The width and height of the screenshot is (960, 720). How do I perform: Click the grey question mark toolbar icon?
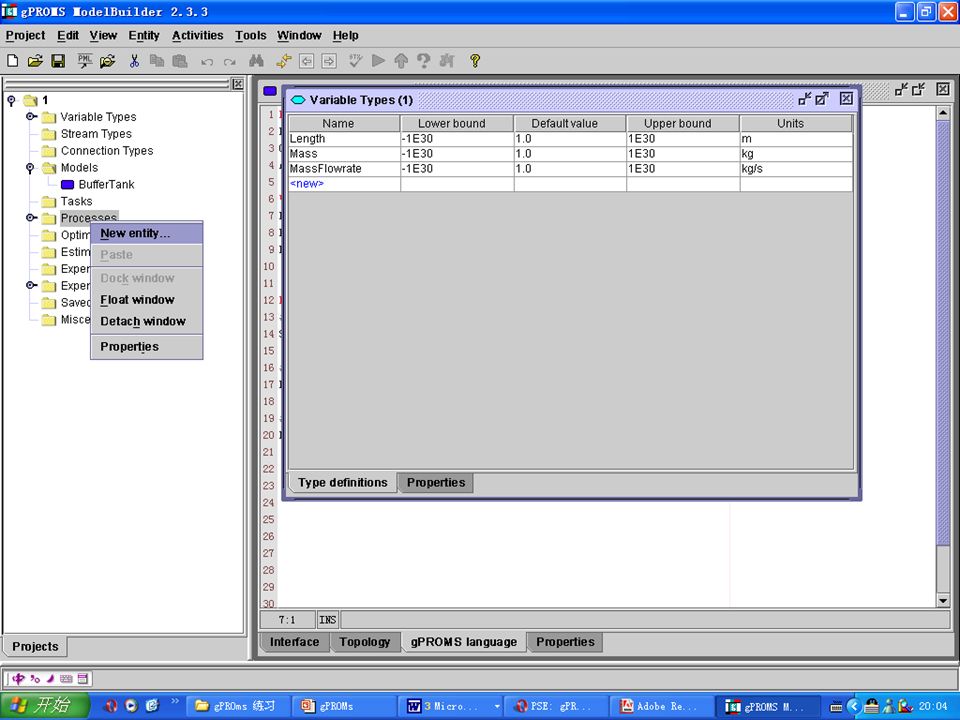[423, 61]
